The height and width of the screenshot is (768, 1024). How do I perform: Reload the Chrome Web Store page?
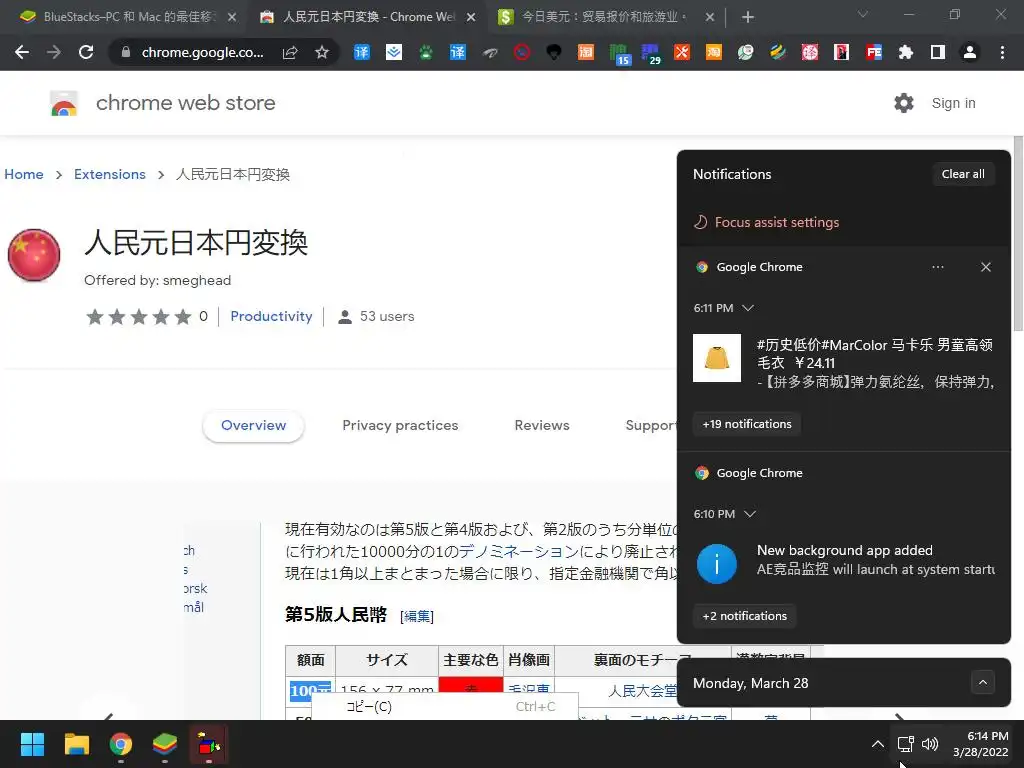86,52
